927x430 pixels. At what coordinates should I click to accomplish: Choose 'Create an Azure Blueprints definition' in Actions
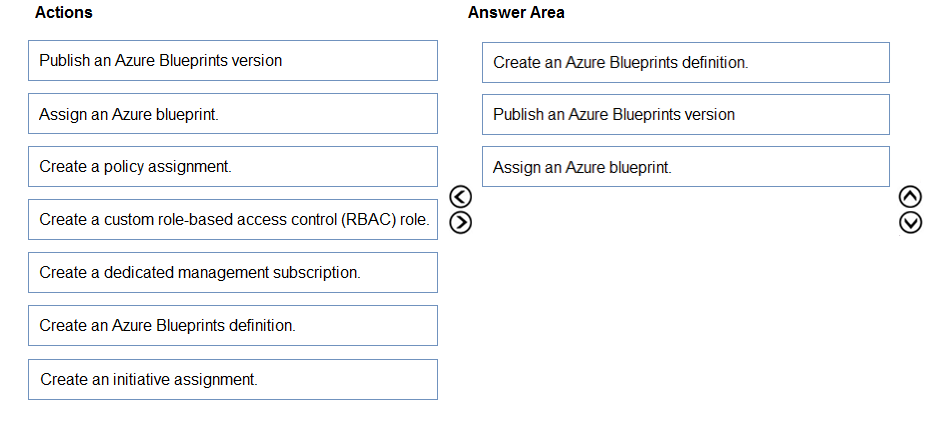(x=232, y=326)
